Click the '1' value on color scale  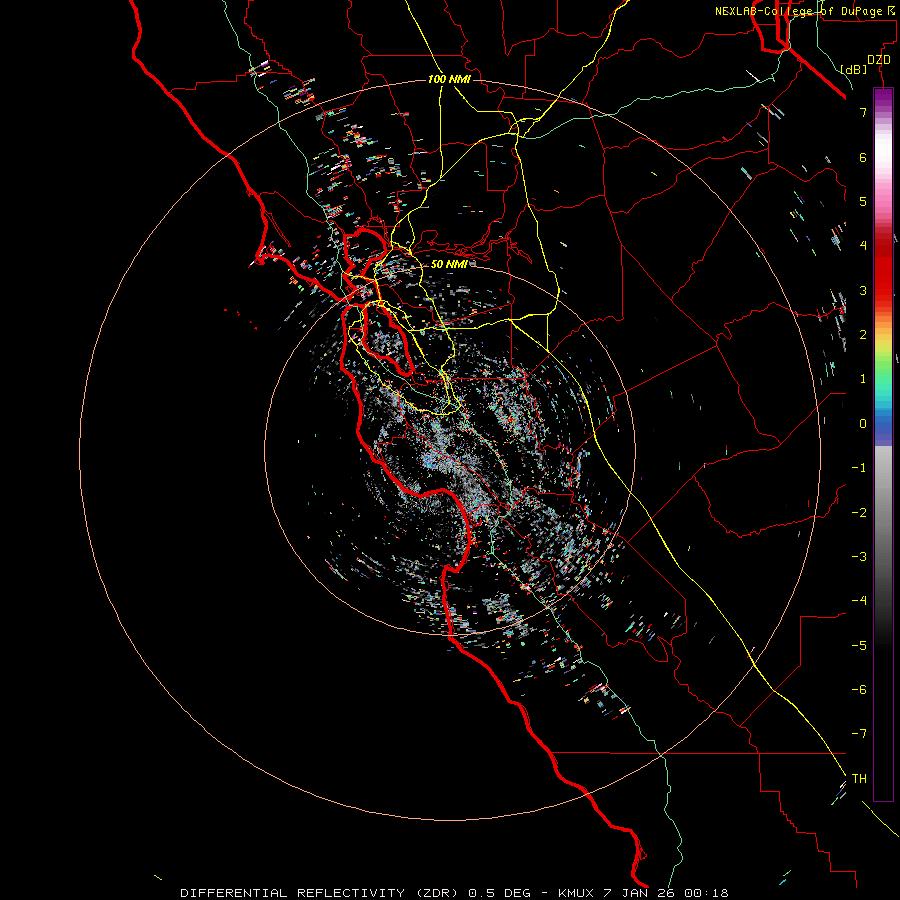coord(863,379)
